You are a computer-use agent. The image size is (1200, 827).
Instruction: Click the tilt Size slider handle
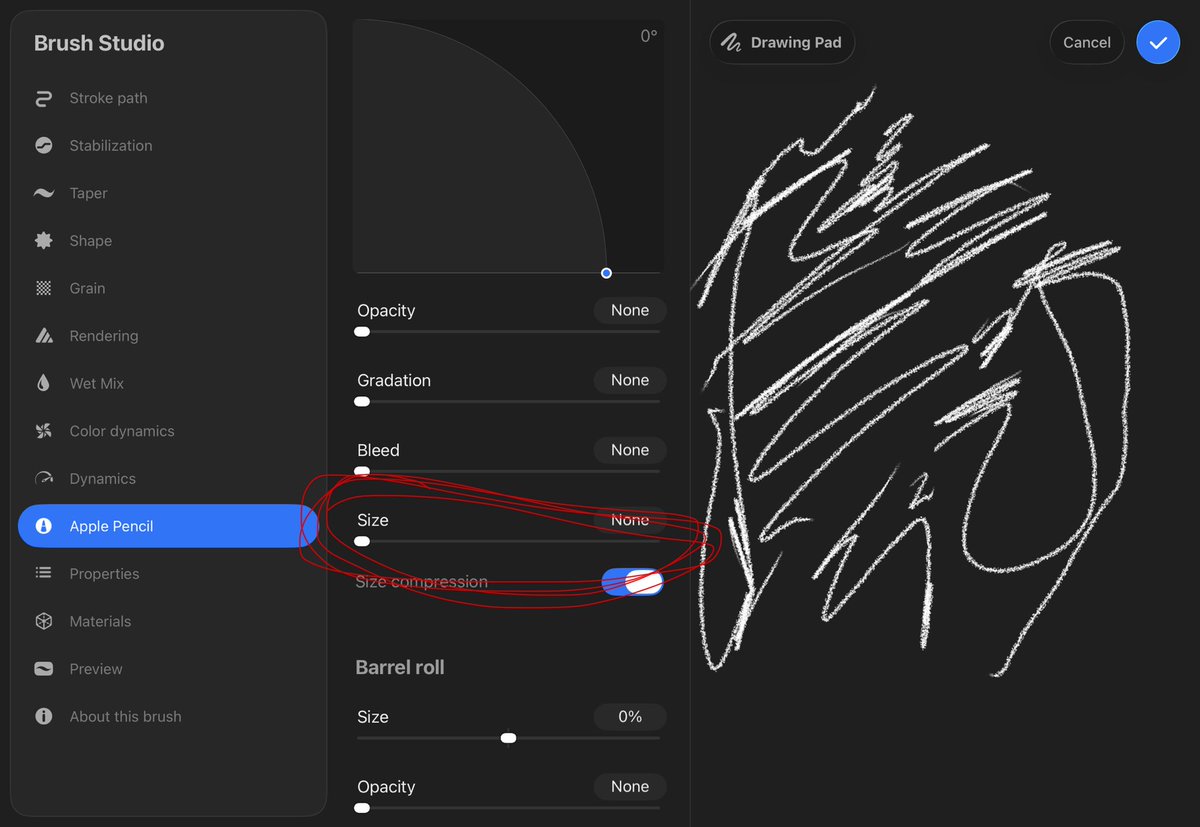pos(362,541)
